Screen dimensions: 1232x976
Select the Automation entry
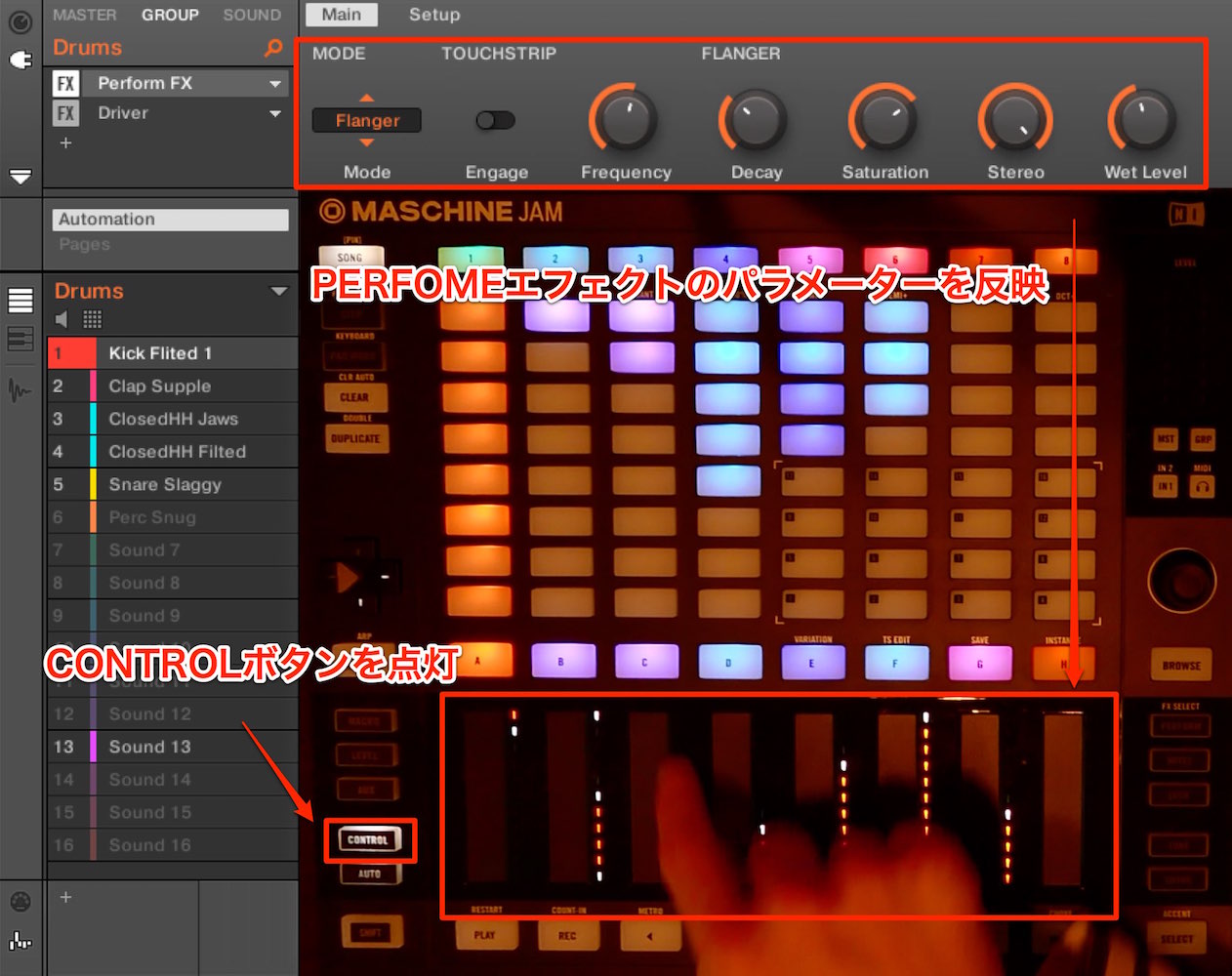170,220
